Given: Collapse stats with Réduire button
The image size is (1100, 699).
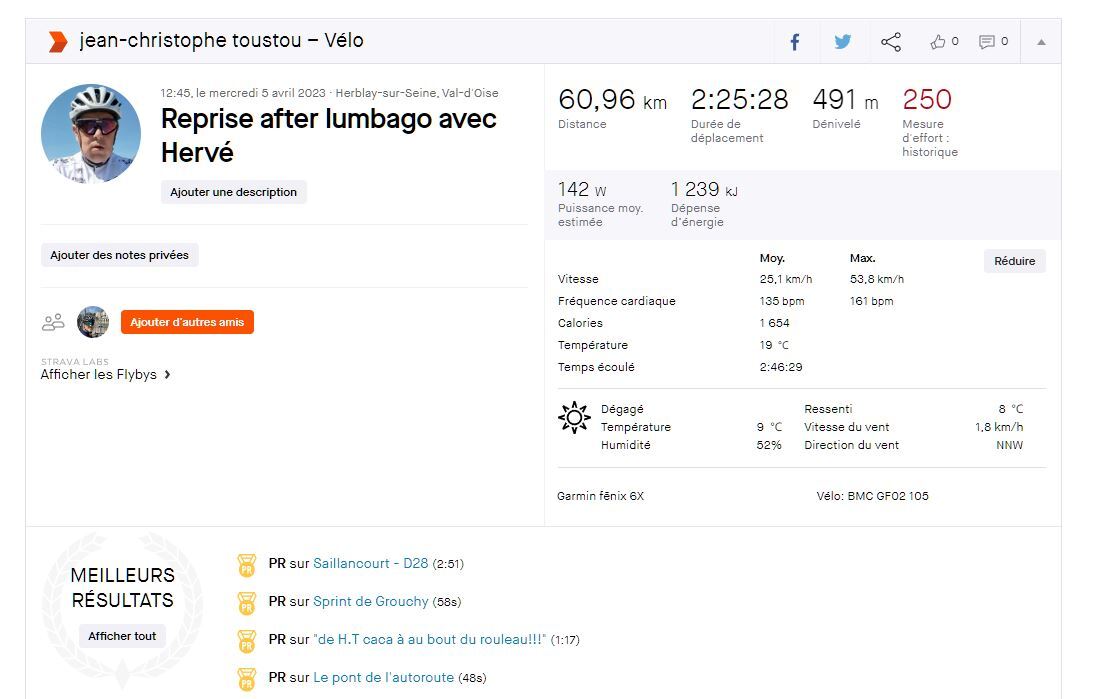Looking at the screenshot, I should (x=1014, y=261).
